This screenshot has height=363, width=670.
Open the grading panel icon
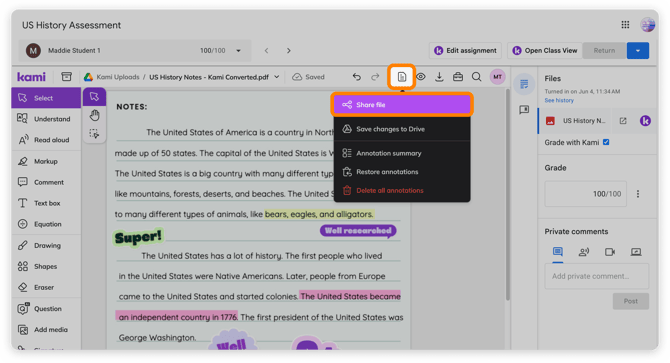click(524, 84)
